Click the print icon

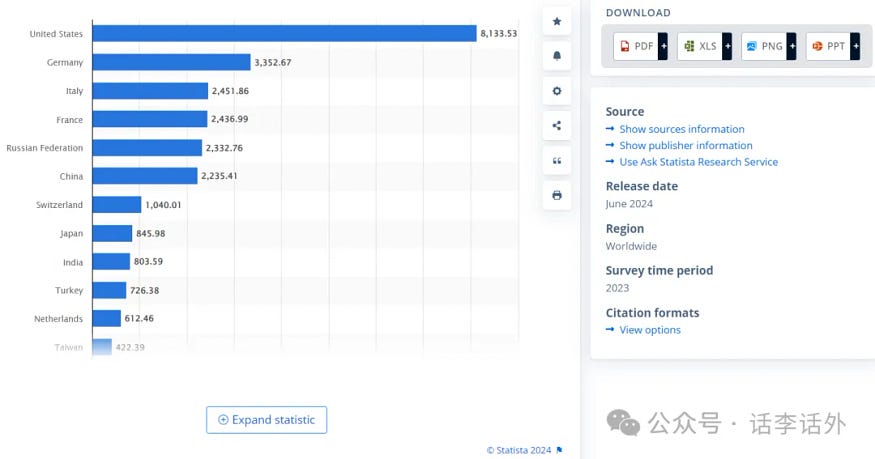click(x=557, y=195)
